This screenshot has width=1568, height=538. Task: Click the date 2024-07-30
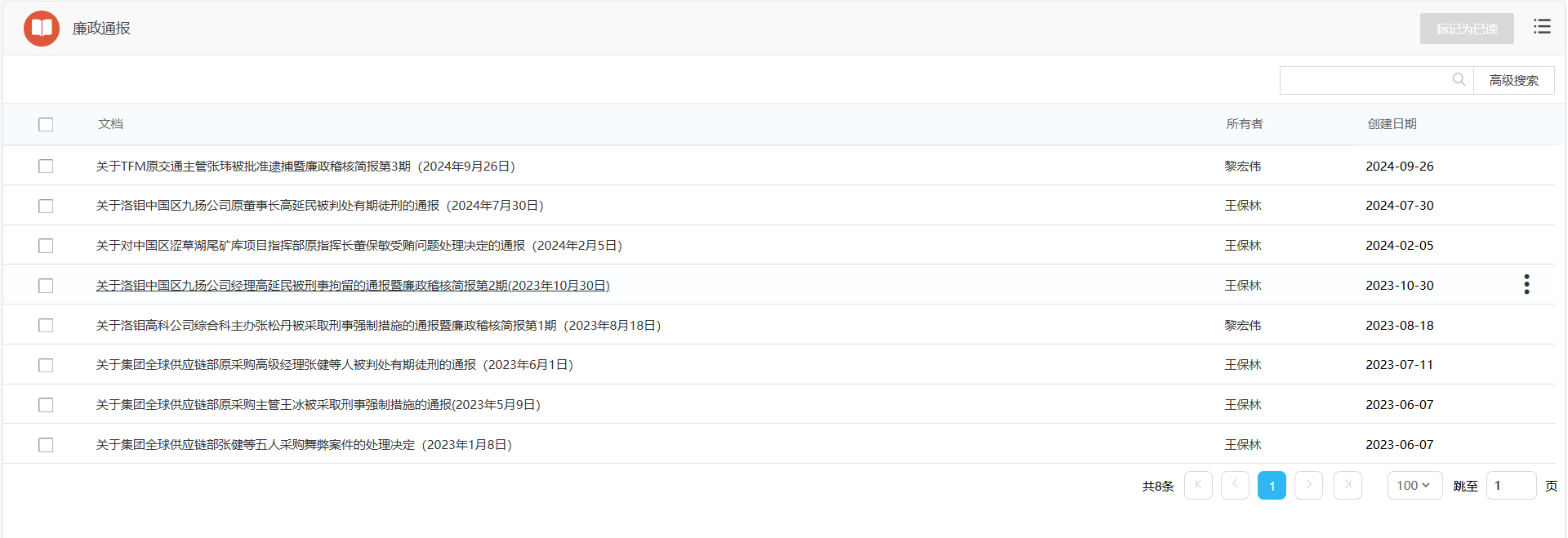point(1399,205)
